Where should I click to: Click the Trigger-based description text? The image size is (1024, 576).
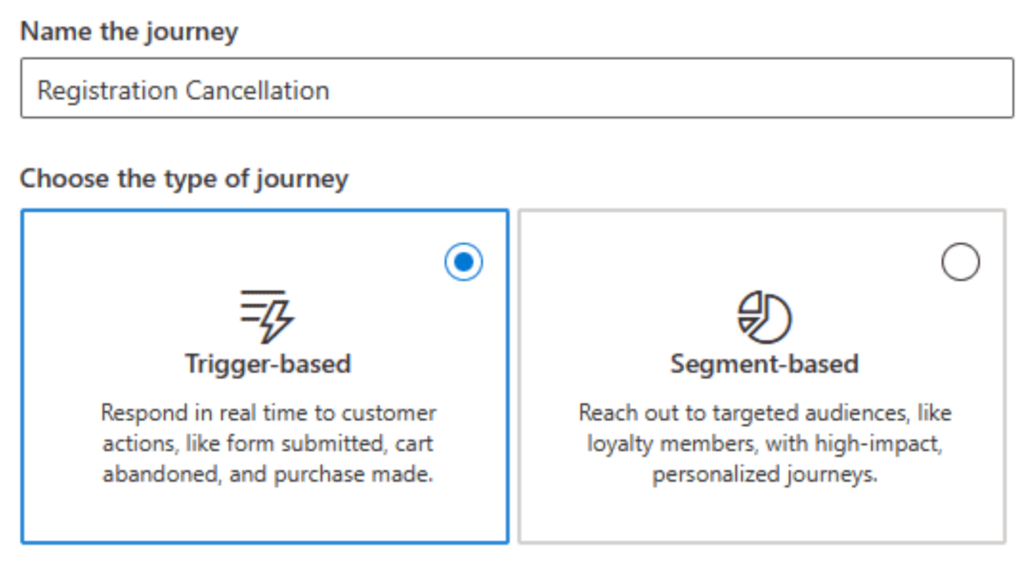click(267, 443)
